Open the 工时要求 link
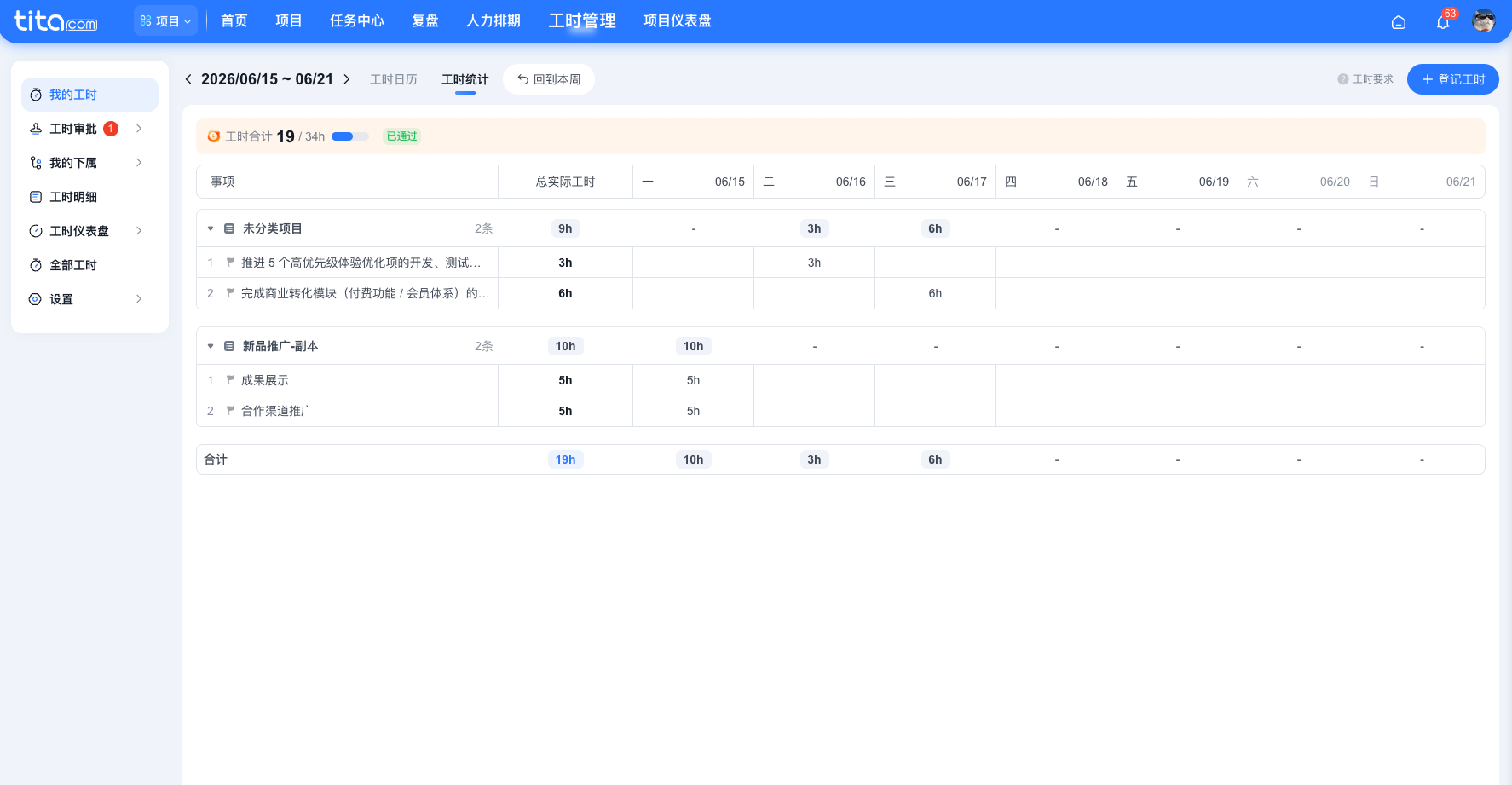 pyautogui.click(x=1373, y=79)
